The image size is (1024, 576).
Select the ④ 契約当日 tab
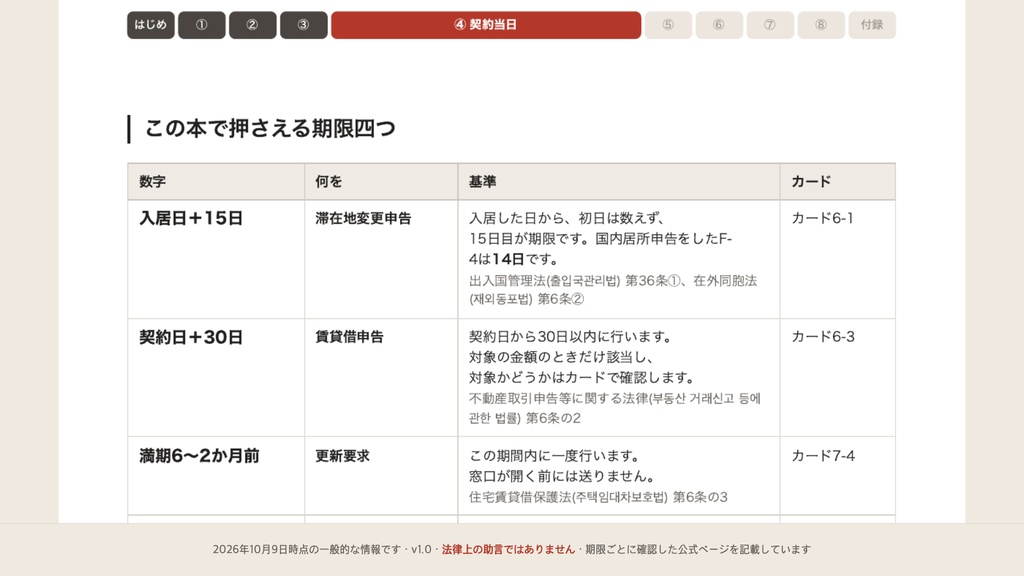coord(486,25)
